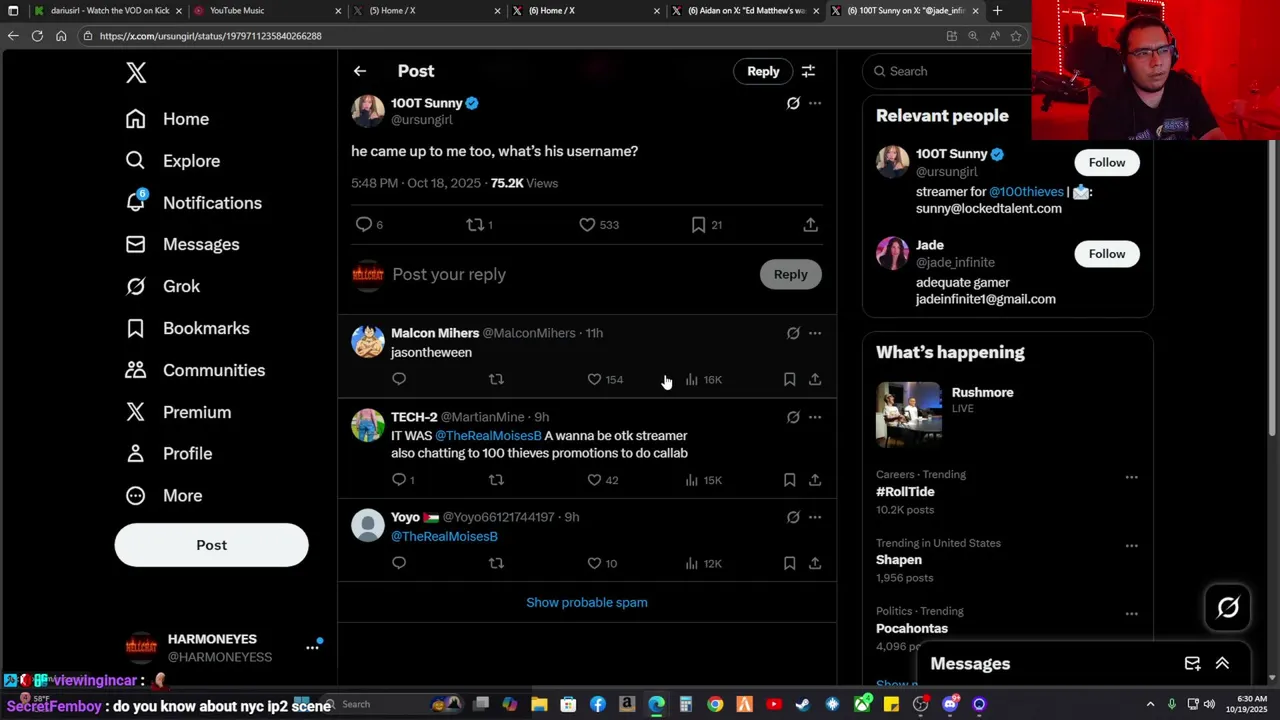Screen dimensions: 1280x720
Task: Open Rushmore live thumbnail
Action: [909, 414]
